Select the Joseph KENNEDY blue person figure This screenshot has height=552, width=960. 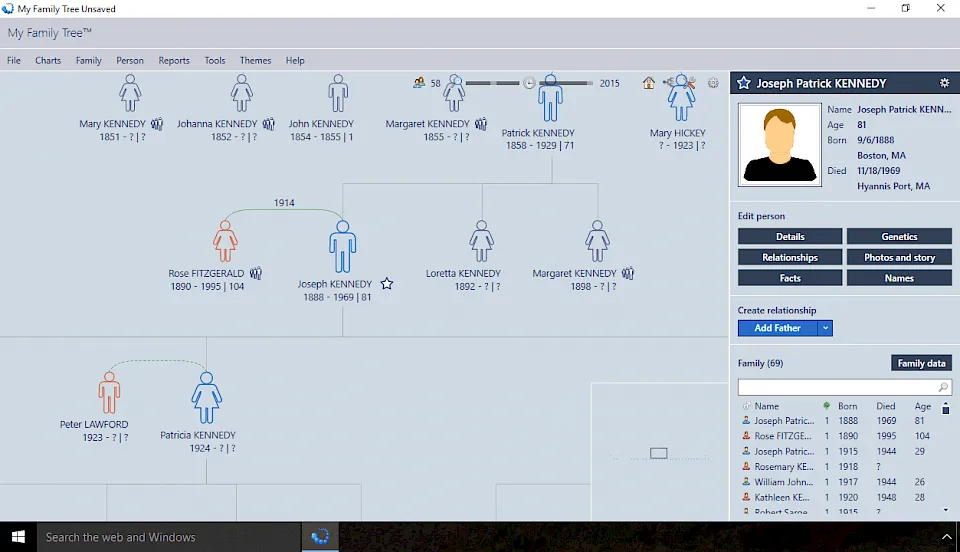point(342,247)
